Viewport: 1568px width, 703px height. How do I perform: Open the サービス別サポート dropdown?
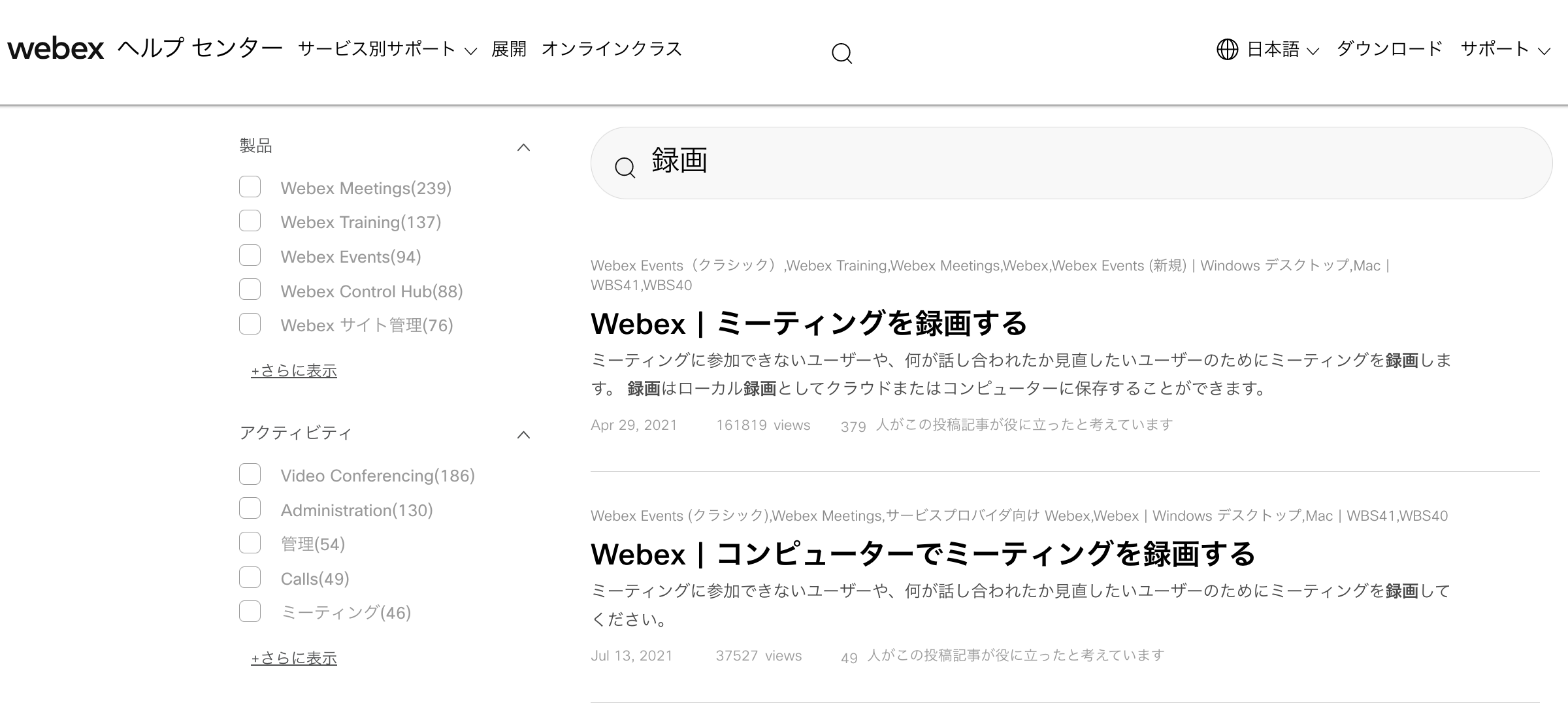[x=379, y=48]
